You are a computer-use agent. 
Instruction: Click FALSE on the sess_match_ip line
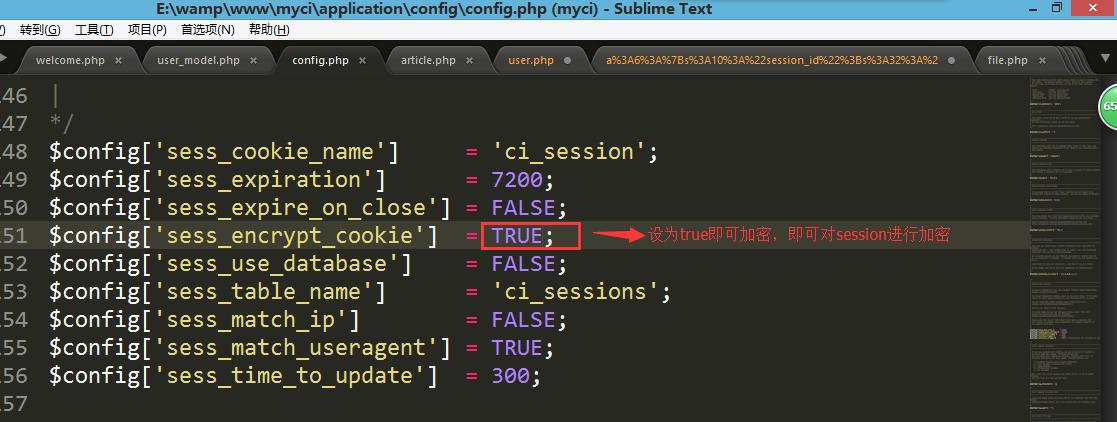(523, 320)
